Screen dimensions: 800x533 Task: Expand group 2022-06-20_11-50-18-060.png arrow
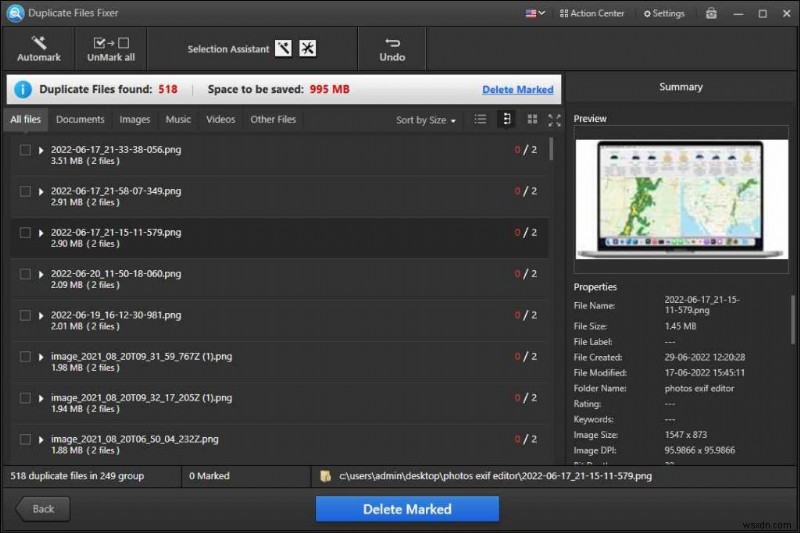(x=41, y=274)
